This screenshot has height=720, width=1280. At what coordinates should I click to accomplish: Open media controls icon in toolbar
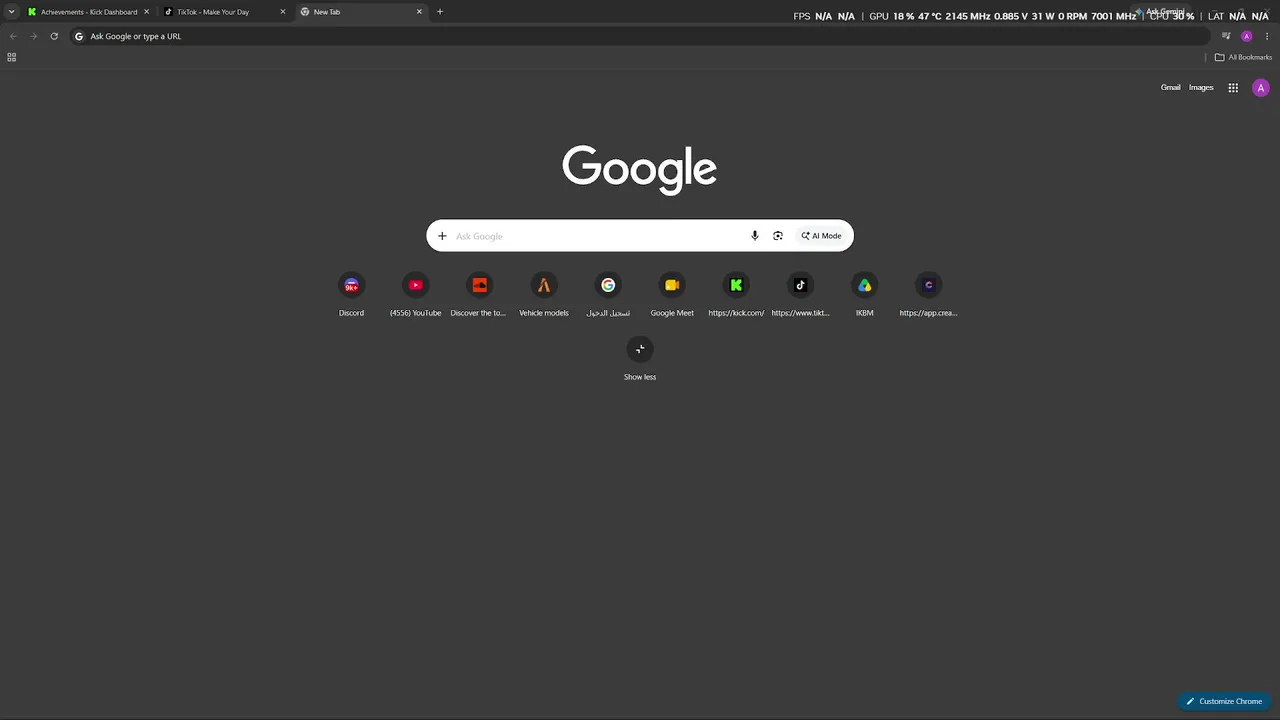point(1226,36)
